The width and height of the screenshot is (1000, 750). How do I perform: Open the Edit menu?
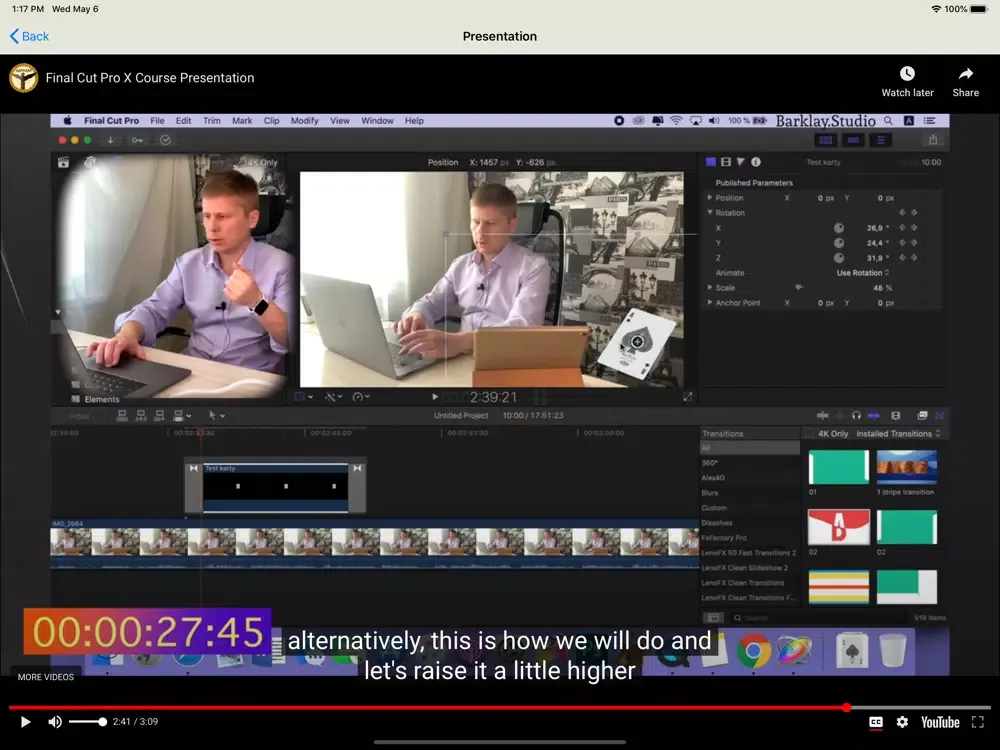pos(184,121)
